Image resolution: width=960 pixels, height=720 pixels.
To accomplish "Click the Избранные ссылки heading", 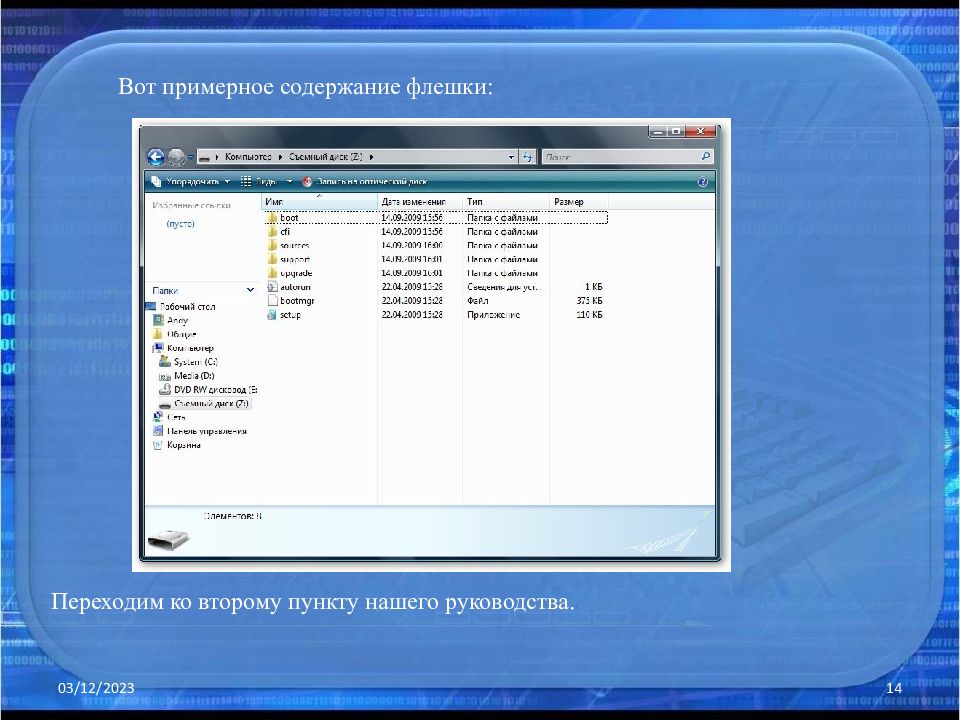I will (x=191, y=206).
